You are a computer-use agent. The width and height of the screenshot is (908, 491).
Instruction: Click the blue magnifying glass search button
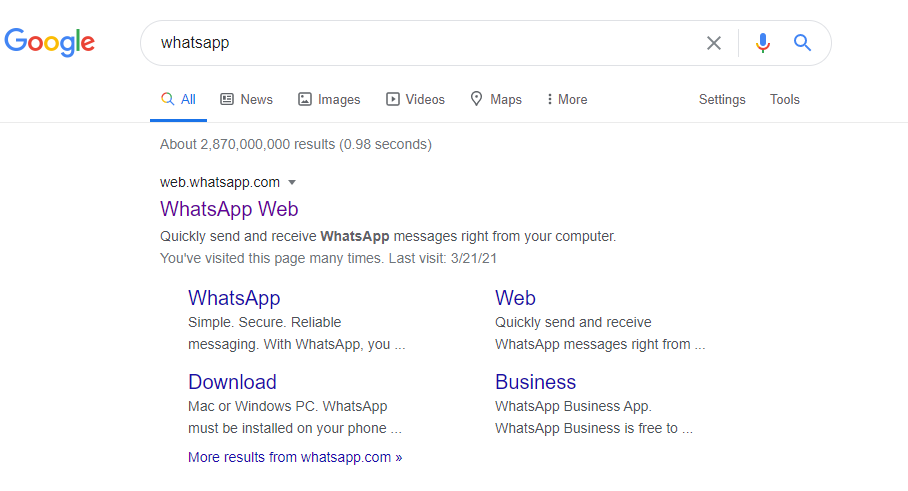click(x=802, y=43)
